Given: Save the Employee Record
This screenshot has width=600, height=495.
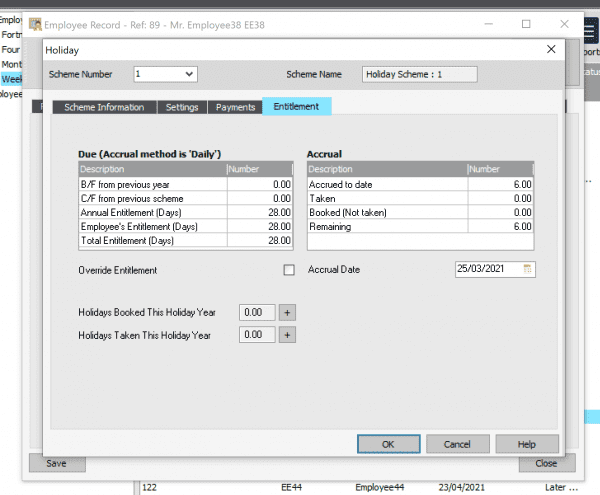Looking at the screenshot, I should (x=57, y=463).
